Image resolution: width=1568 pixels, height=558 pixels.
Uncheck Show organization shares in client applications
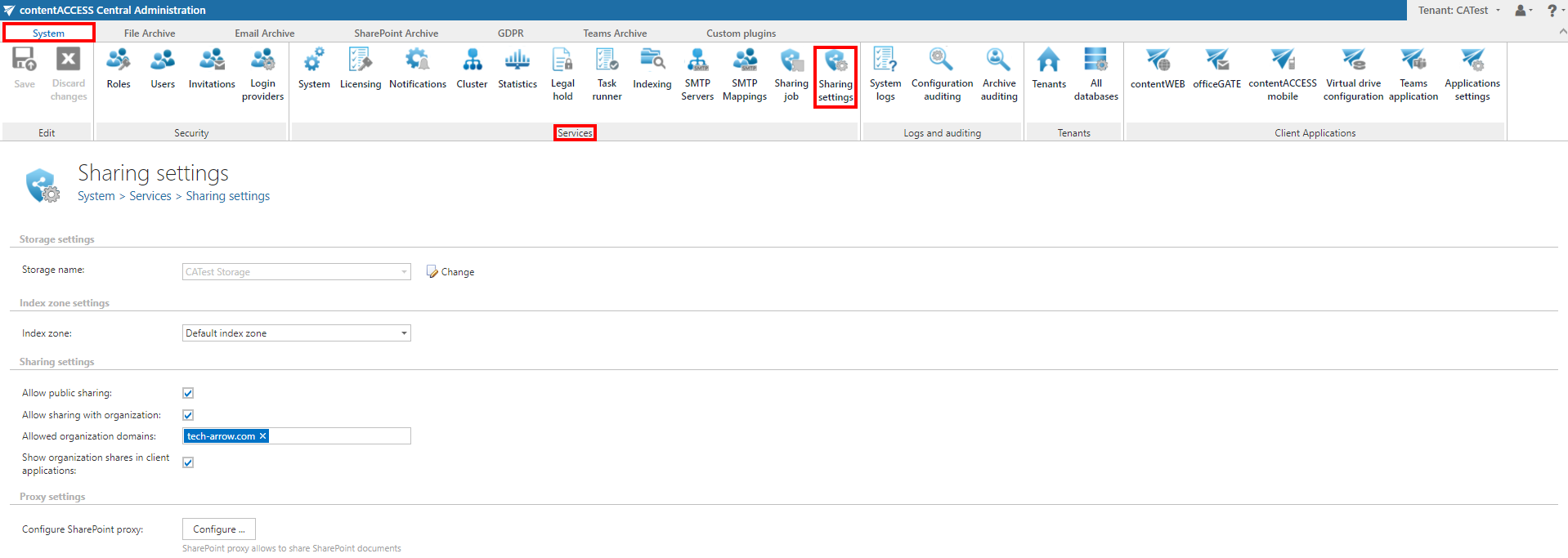point(188,462)
